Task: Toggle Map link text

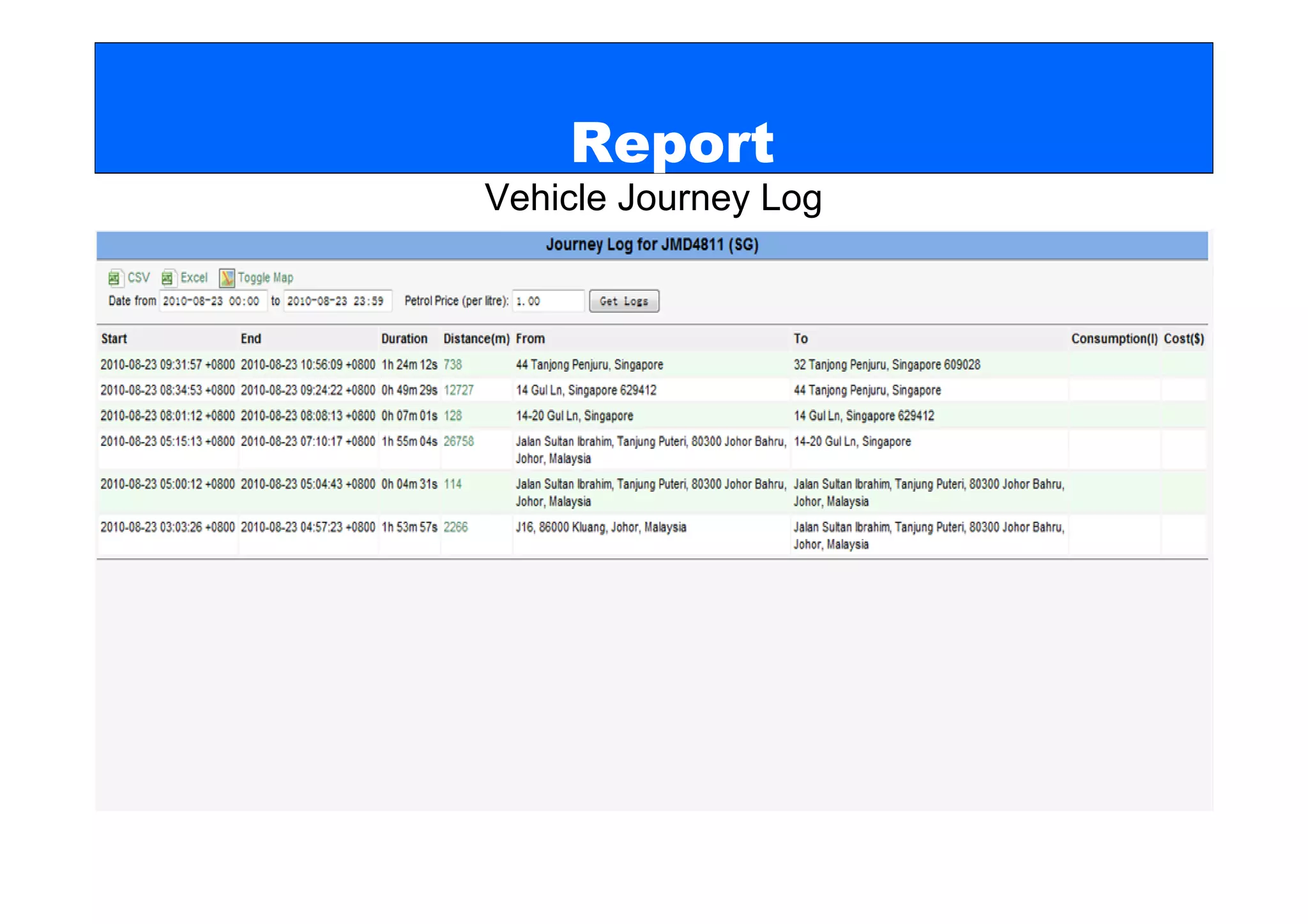Action: point(266,278)
